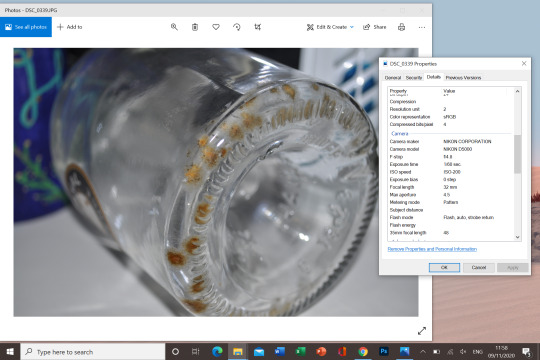Click scroll down arrow in properties list
This screenshot has width=540, height=360.
point(517,237)
